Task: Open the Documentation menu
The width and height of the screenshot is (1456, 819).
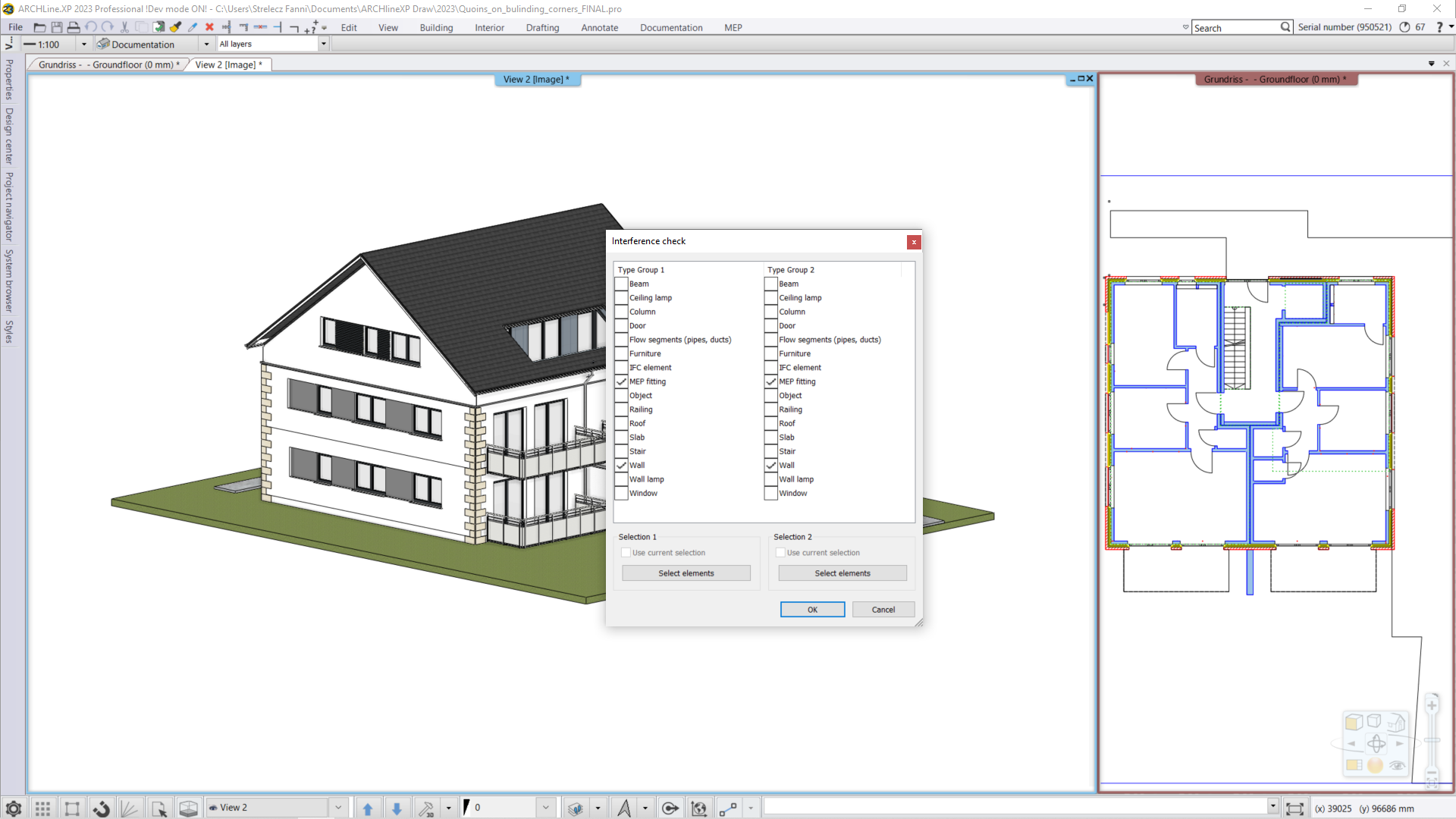Action: 671,27
